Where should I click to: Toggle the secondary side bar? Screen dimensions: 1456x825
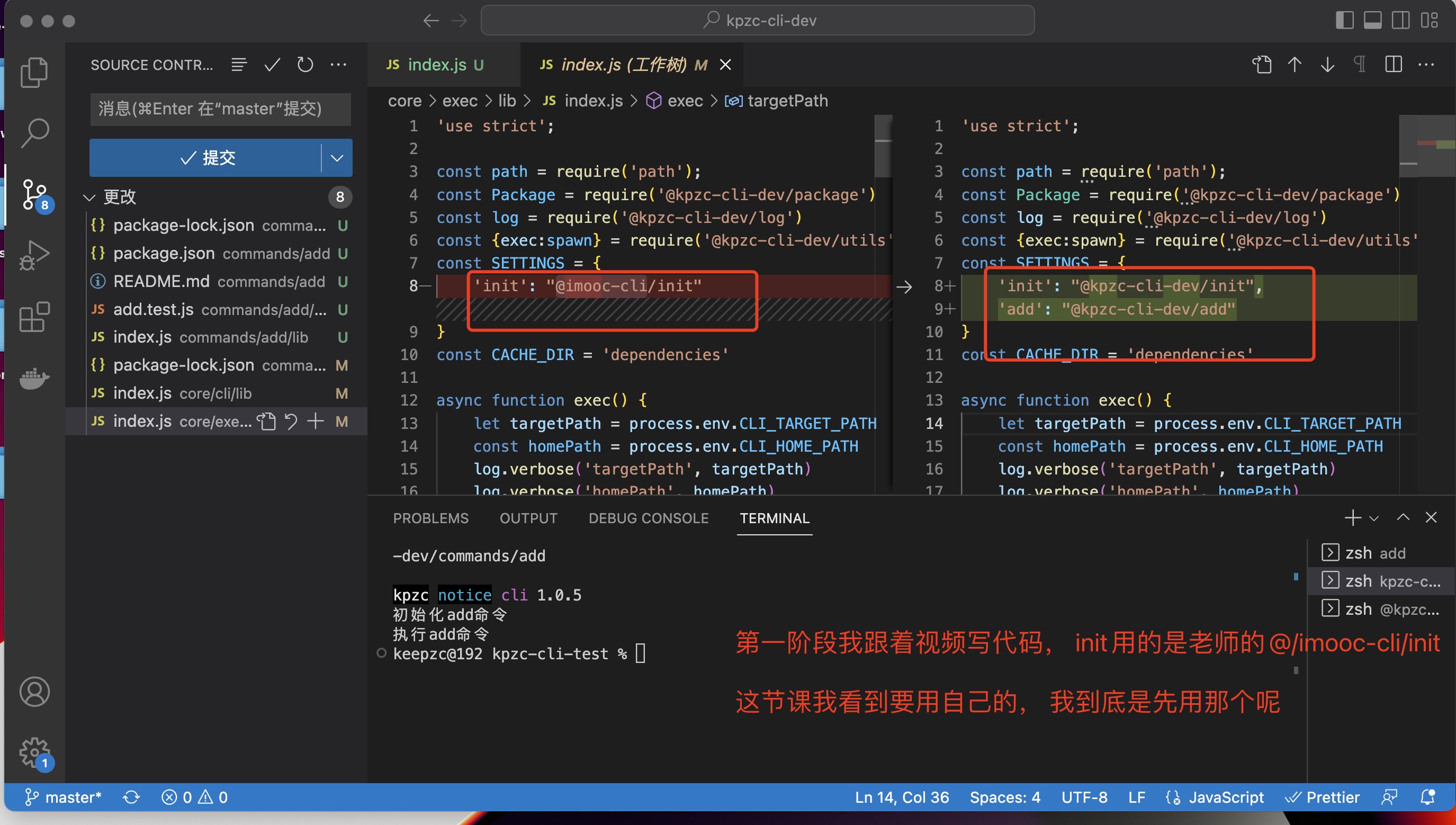[1400, 21]
